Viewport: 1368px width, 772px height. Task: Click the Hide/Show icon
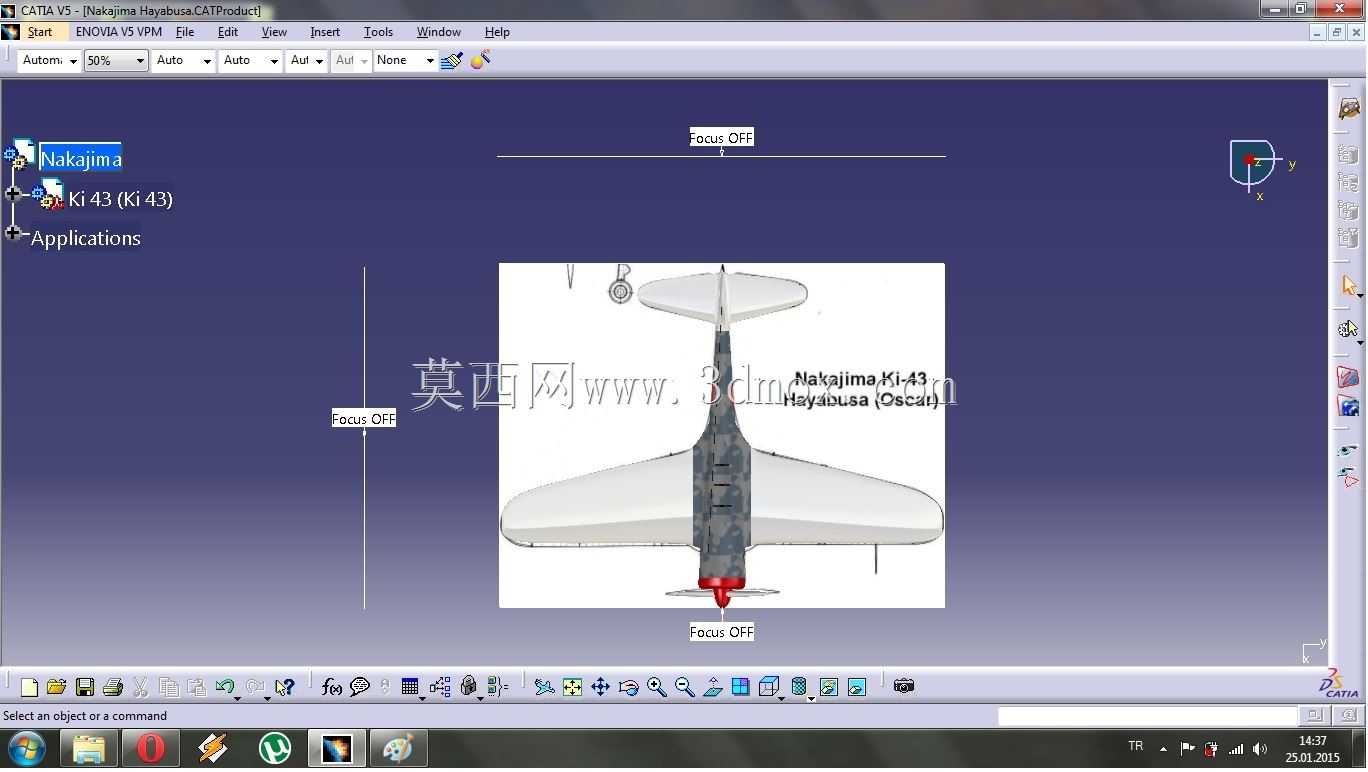tap(829, 687)
